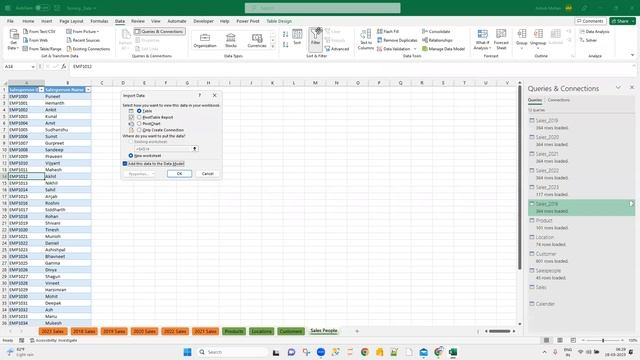
Task: Toggle Add this data to Data Model checkbox
Action: point(125,164)
